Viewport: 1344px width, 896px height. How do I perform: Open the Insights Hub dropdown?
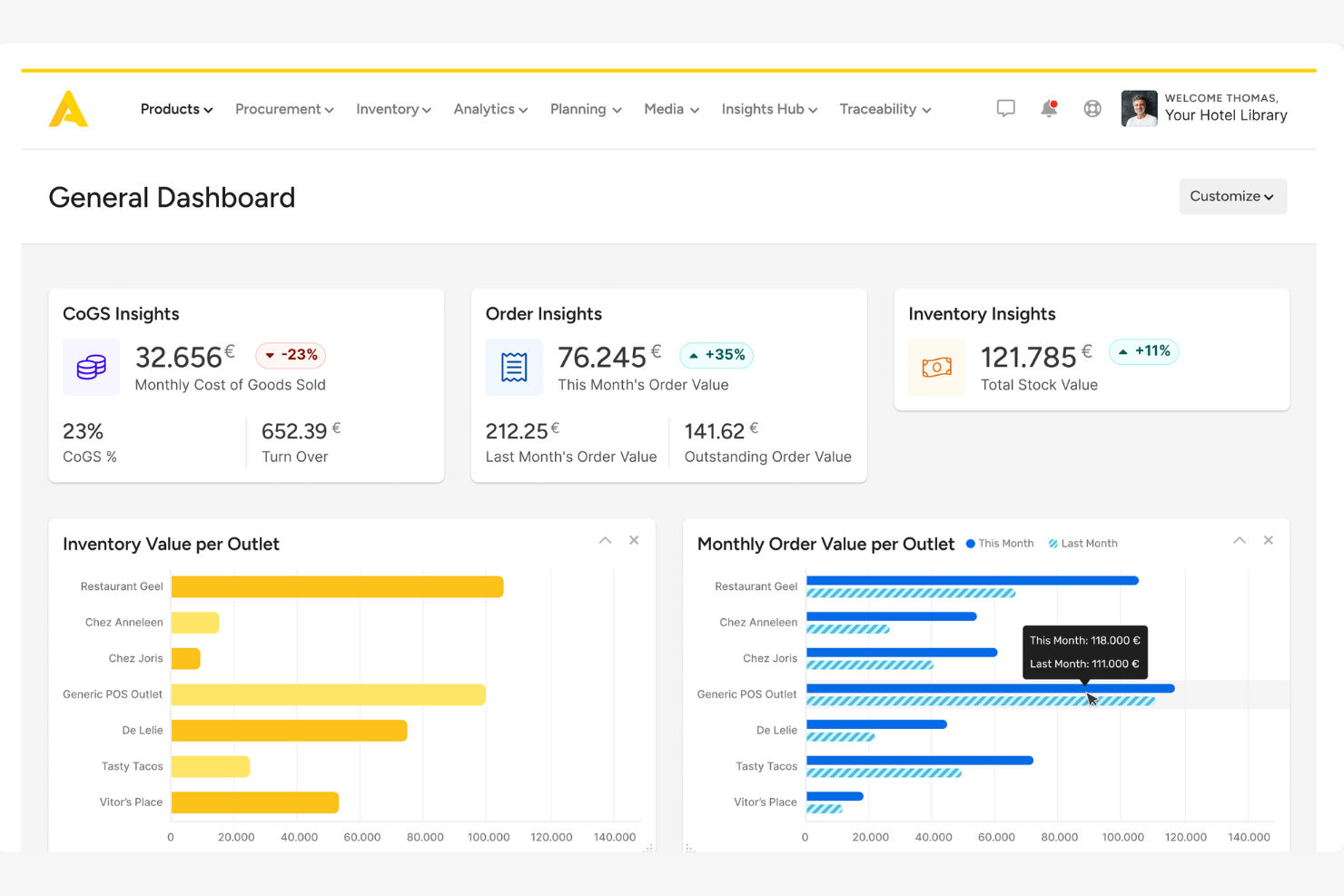(768, 109)
